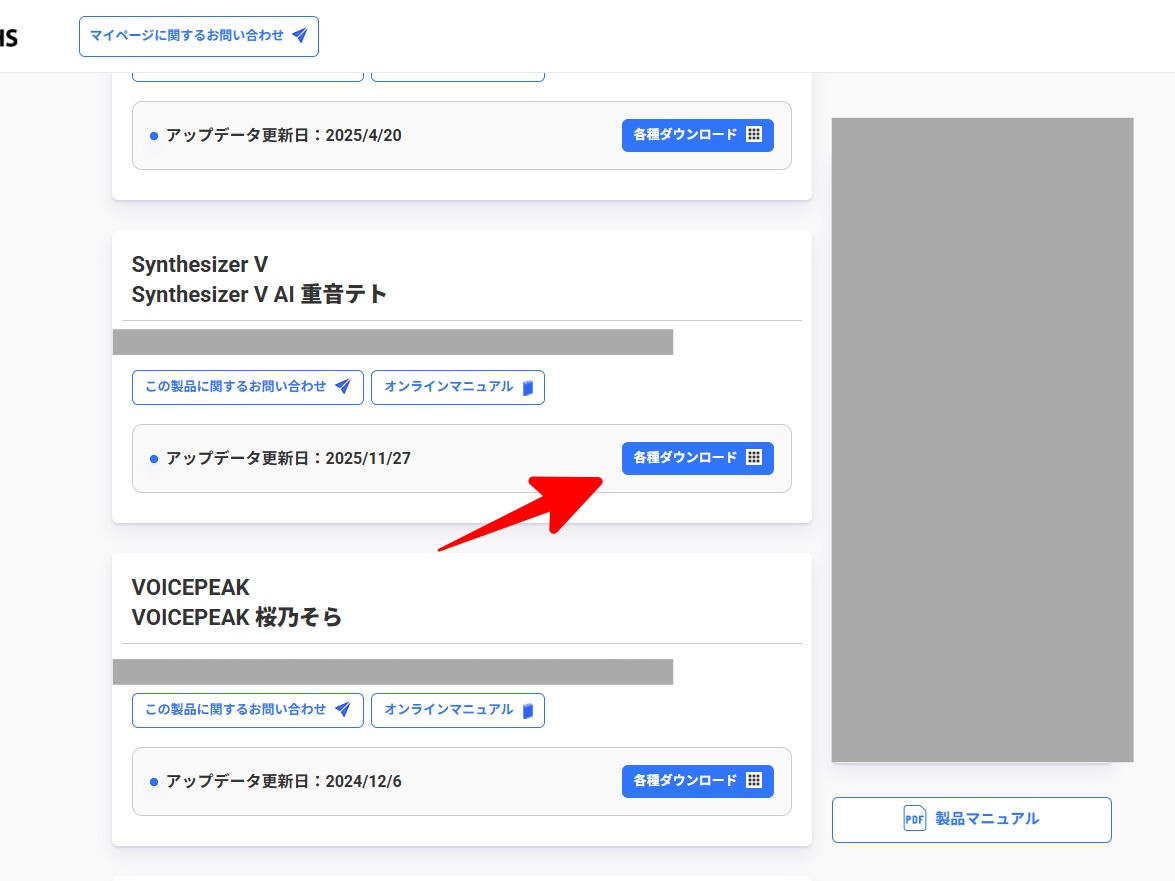Click the grid icon beside the 2025/4/20 download button
1175x881 pixels.
pyautogui.click(x=755, y=134)
